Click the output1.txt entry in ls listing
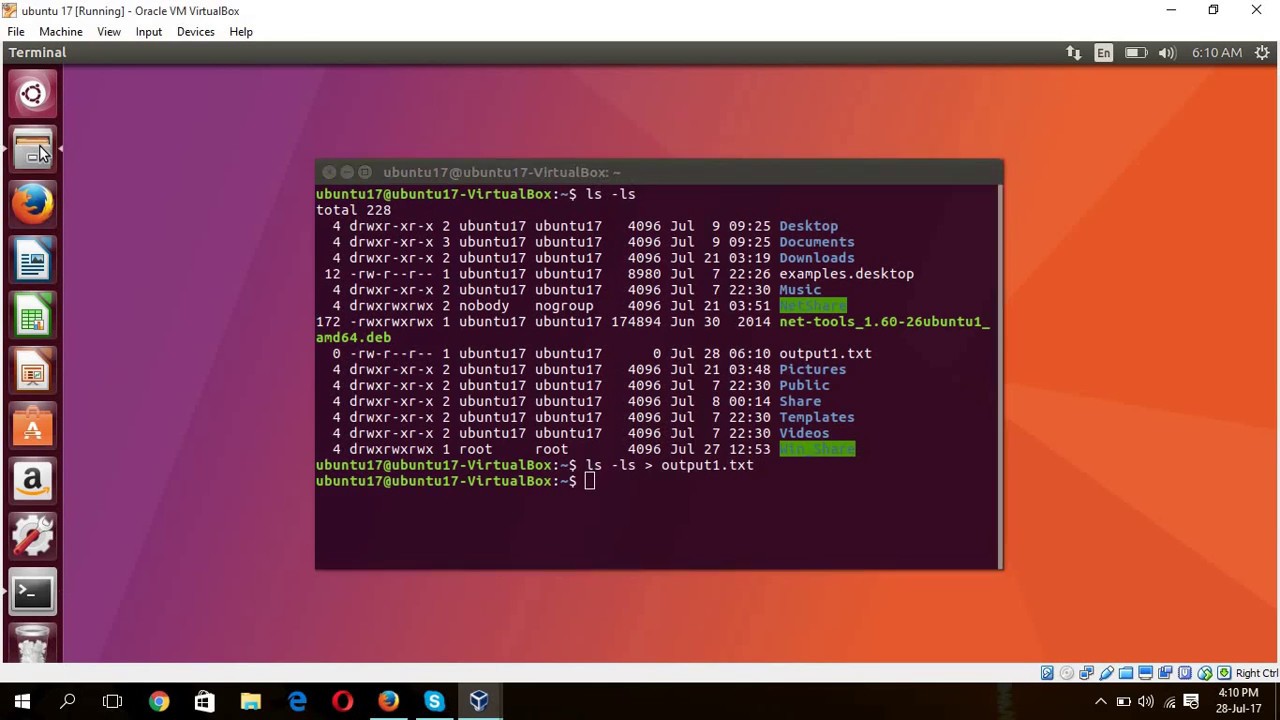Viewport: 1280px width, 720px height. tap(825, 354)
